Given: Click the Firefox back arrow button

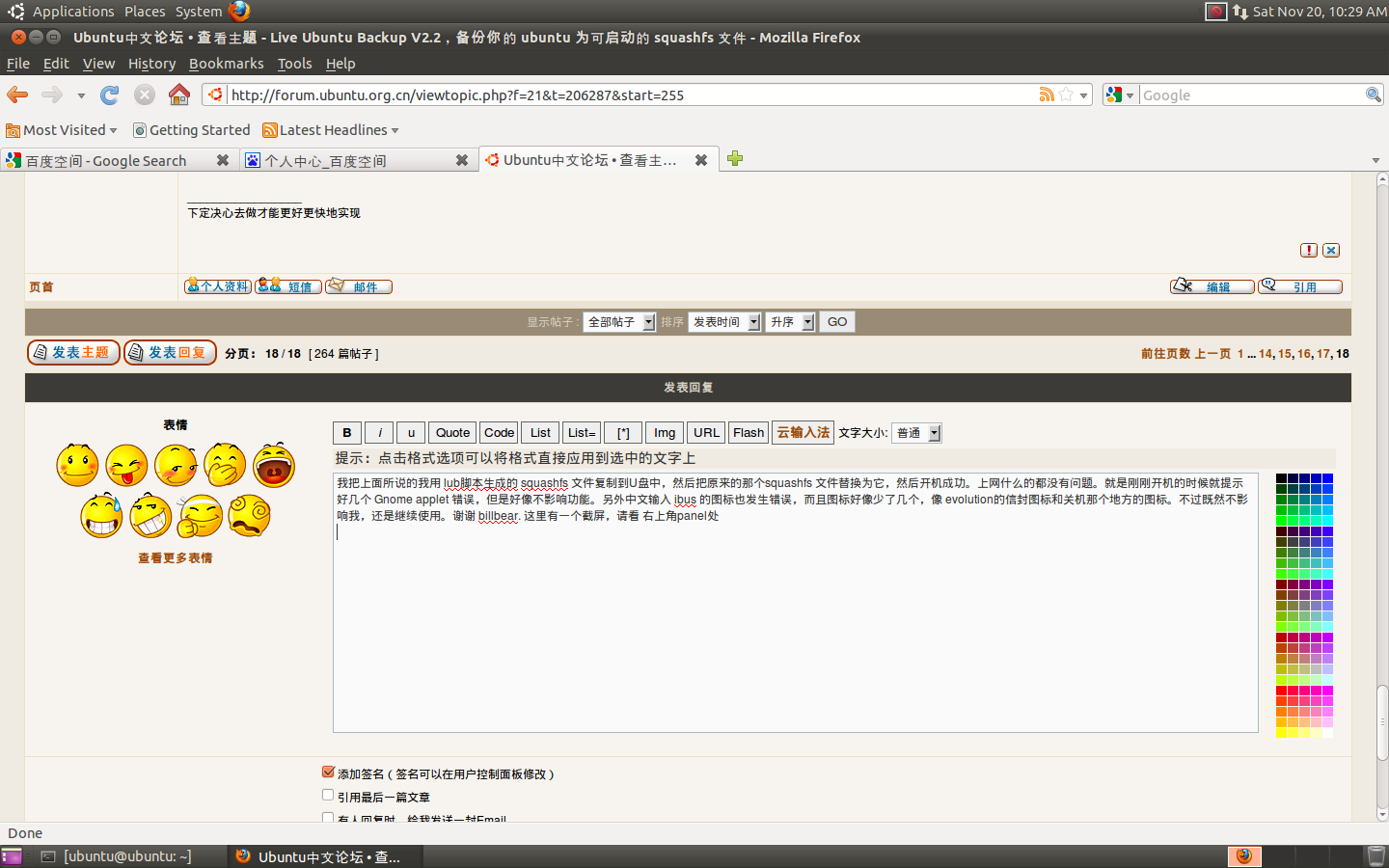Looking at the screenshot, I should point(17,95).
